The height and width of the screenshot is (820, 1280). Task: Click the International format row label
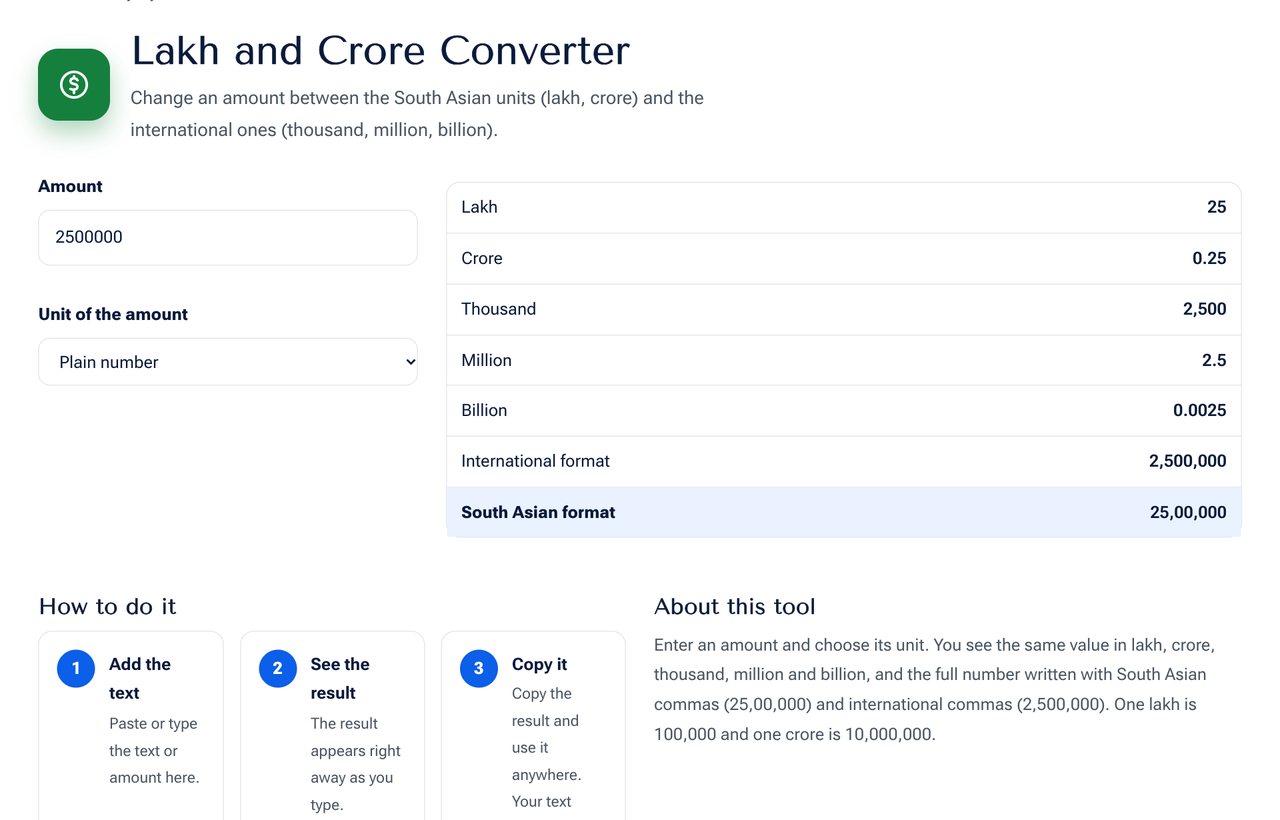[x=535, y=461]
